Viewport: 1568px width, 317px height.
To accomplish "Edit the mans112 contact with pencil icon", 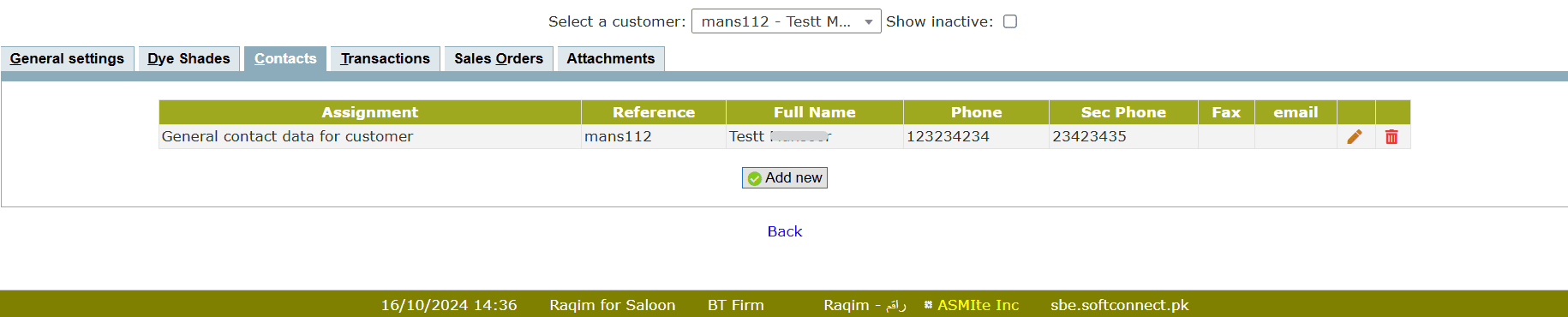I will [1355, 137].
